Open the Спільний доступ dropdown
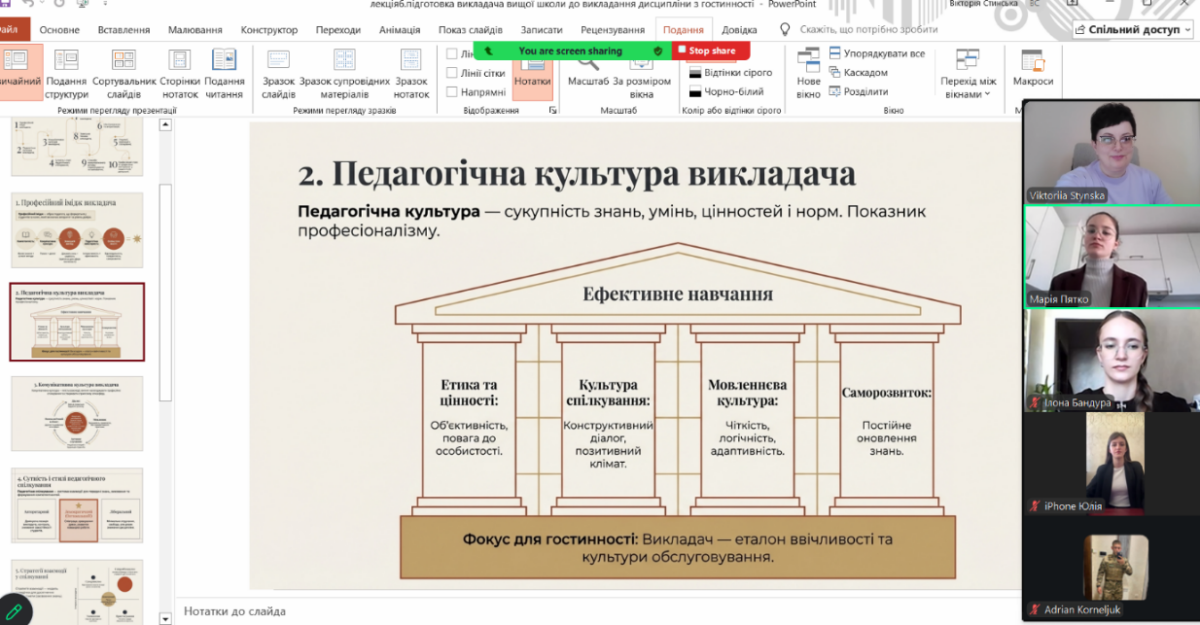This screenshot has height=625, width=1200. click(1133, 30)
